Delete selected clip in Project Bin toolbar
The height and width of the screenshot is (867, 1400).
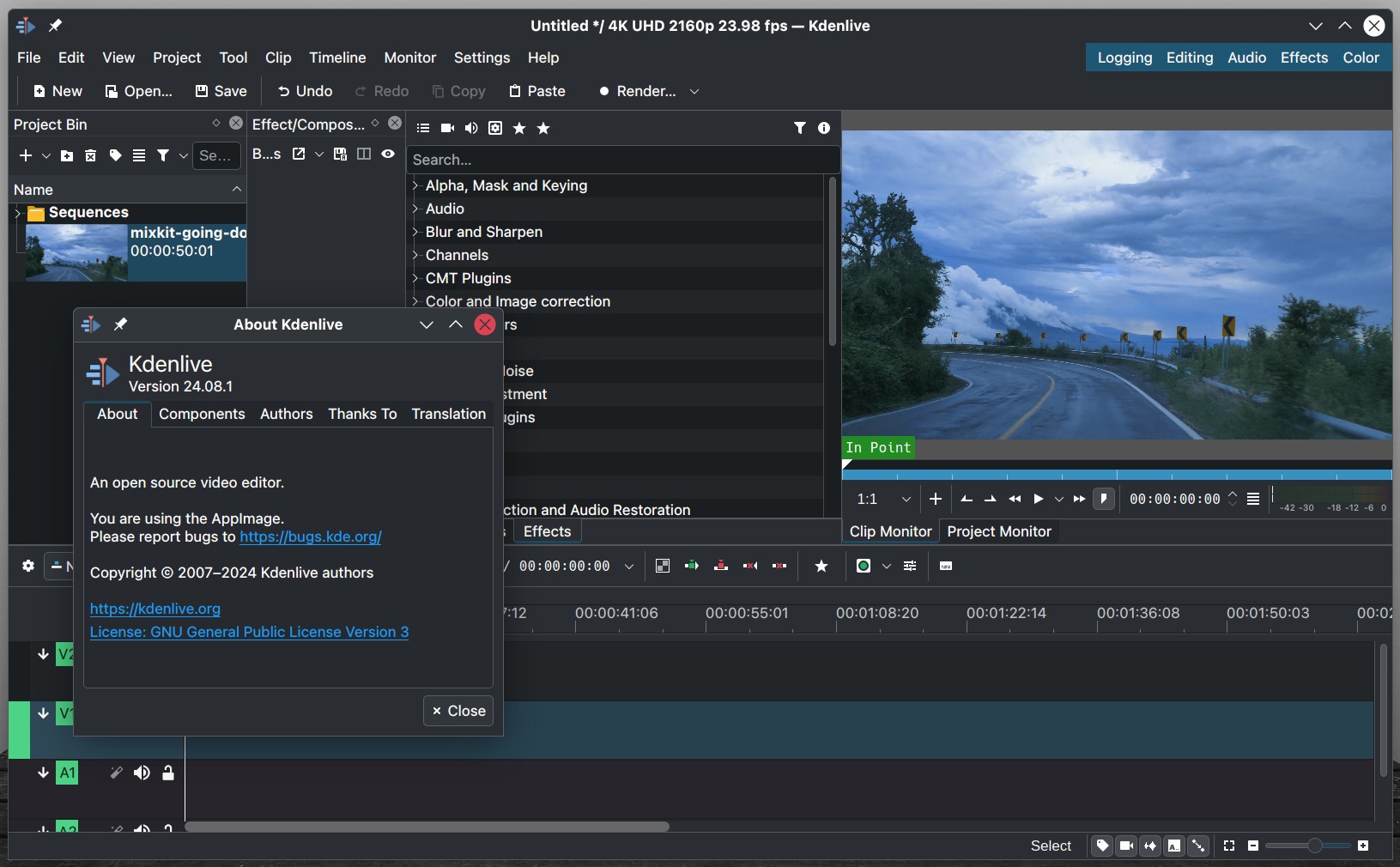(90, 155)
